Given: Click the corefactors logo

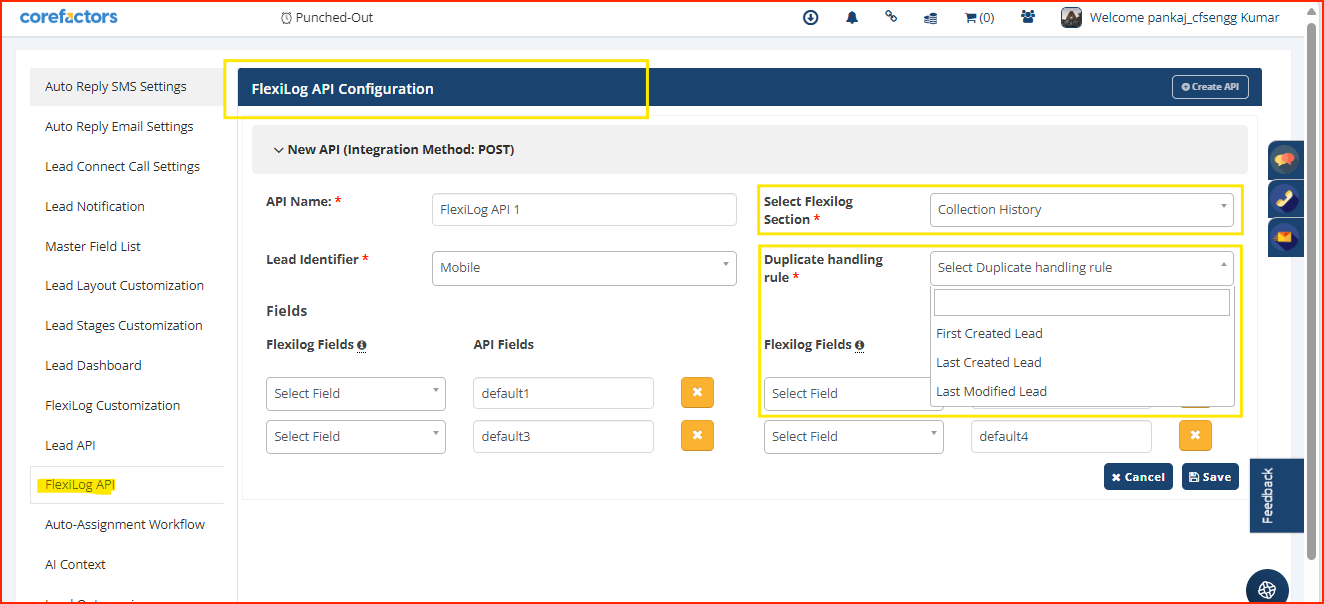Looking at the screenshot, I should coord(68,17).
